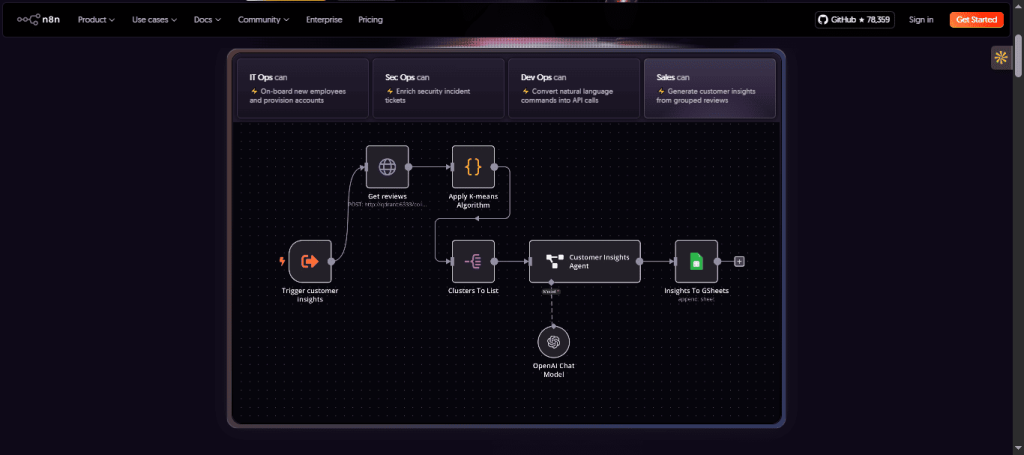Click output connector of Get reviews node

pos(409,166)
